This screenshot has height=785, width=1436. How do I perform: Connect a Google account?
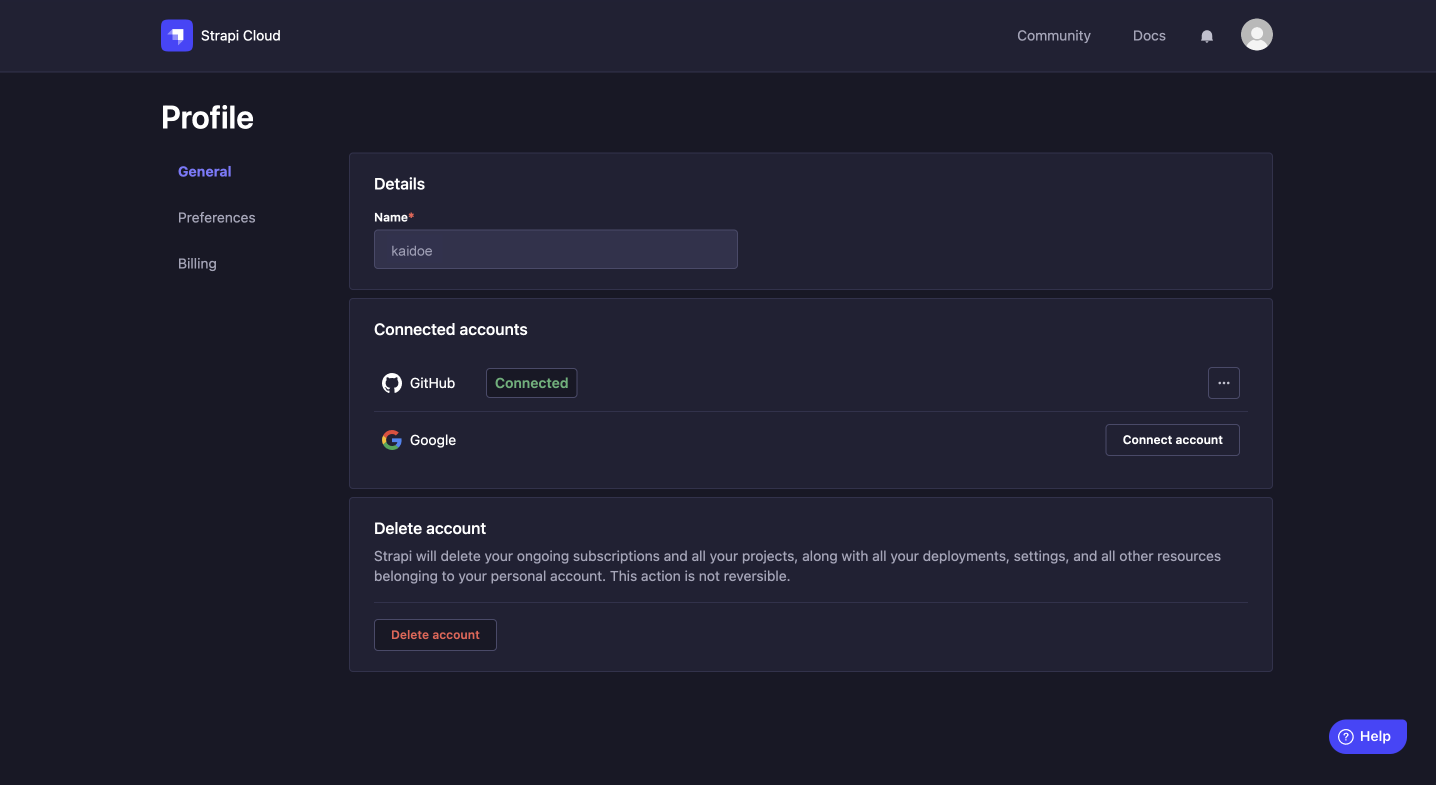click(x=1171, y=439)
